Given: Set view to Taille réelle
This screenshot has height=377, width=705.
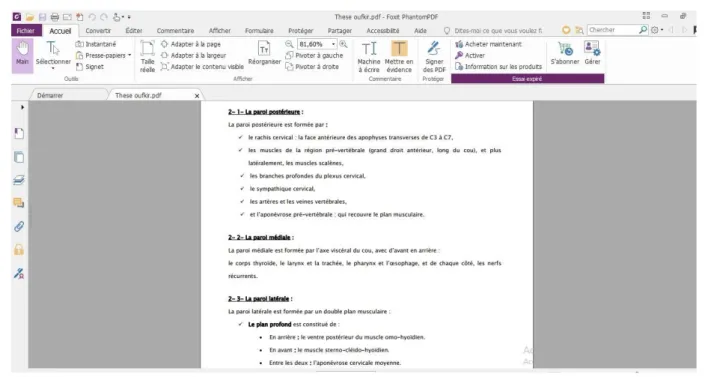Looking at the screenshot, I should tap(147, 57).
